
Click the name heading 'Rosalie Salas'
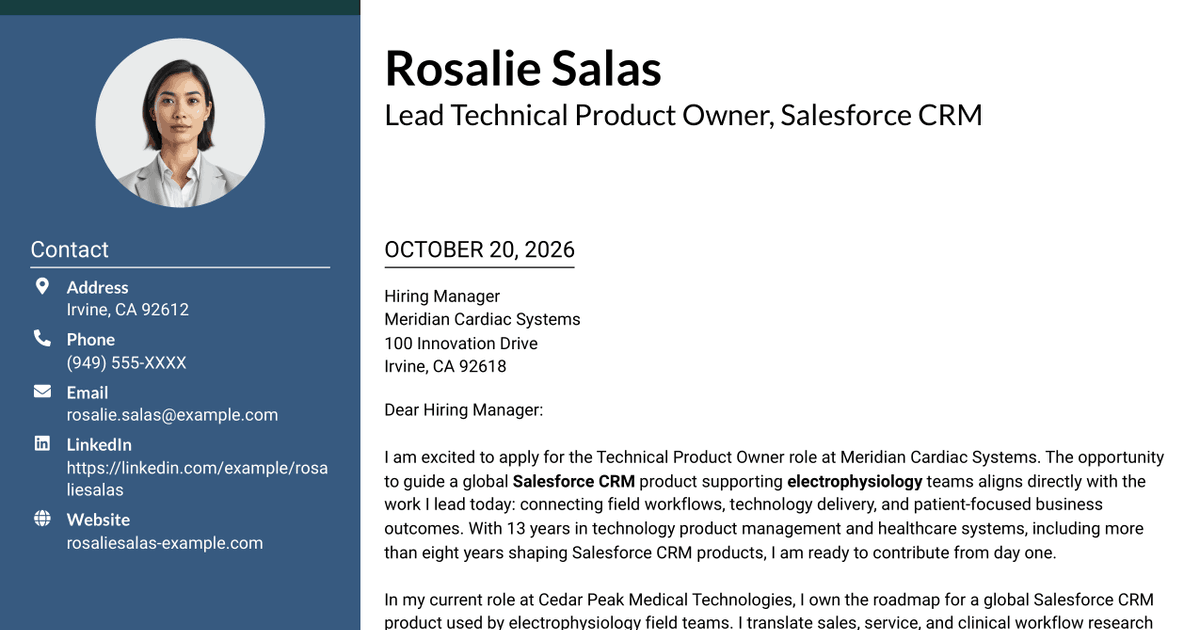click(x=523, y=69)
